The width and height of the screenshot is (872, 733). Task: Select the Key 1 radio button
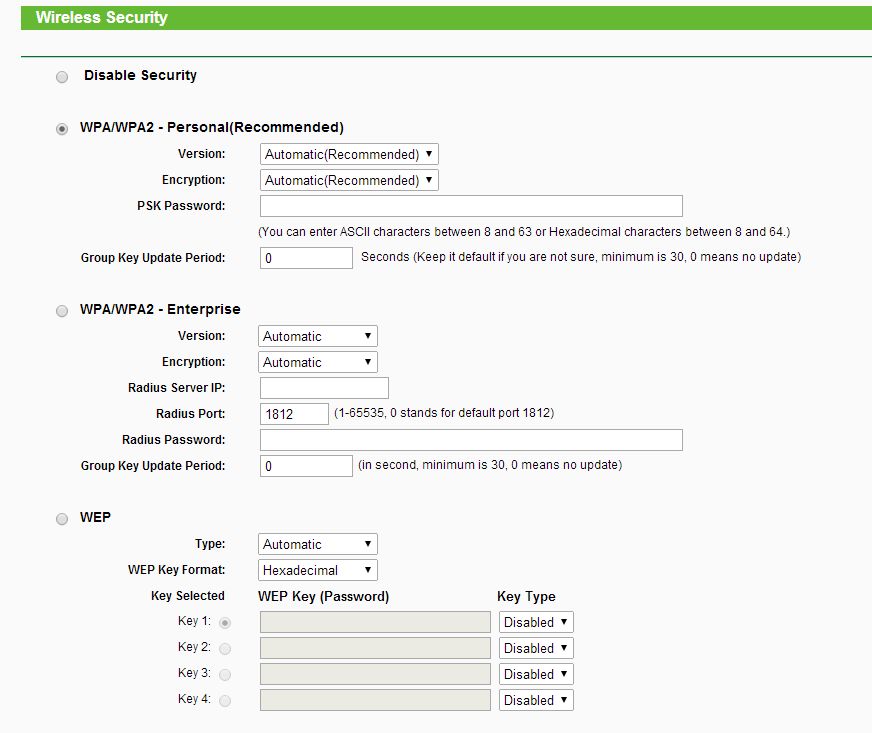[x=225, y=623]
